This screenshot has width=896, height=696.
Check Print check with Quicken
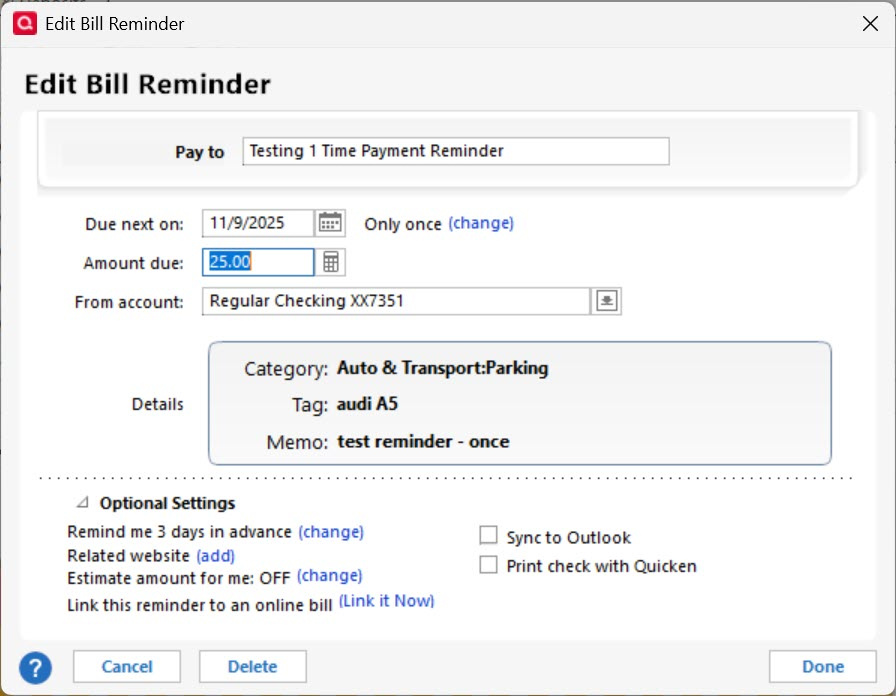tap(488, 565)
